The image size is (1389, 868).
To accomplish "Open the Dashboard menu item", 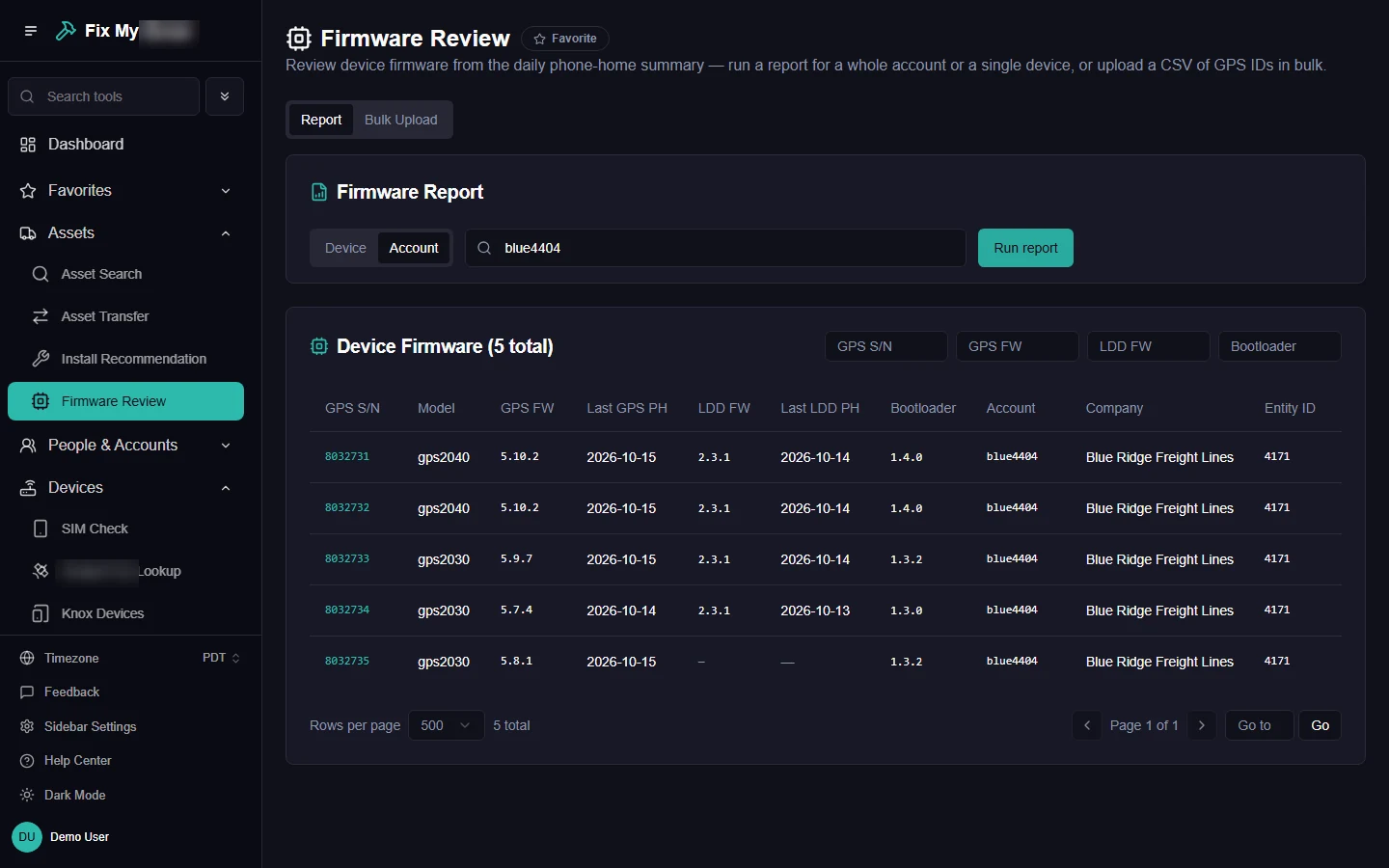I will click(x=125, y=145).
